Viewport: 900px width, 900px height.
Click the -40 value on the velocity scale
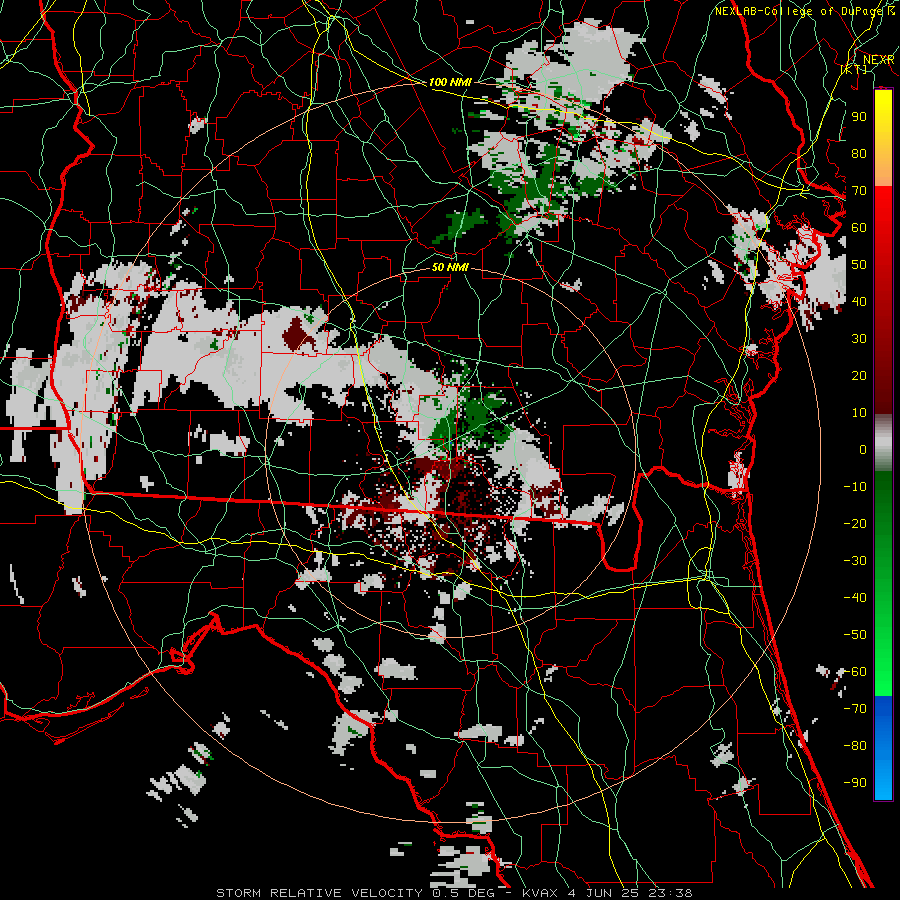click(855, 598)
